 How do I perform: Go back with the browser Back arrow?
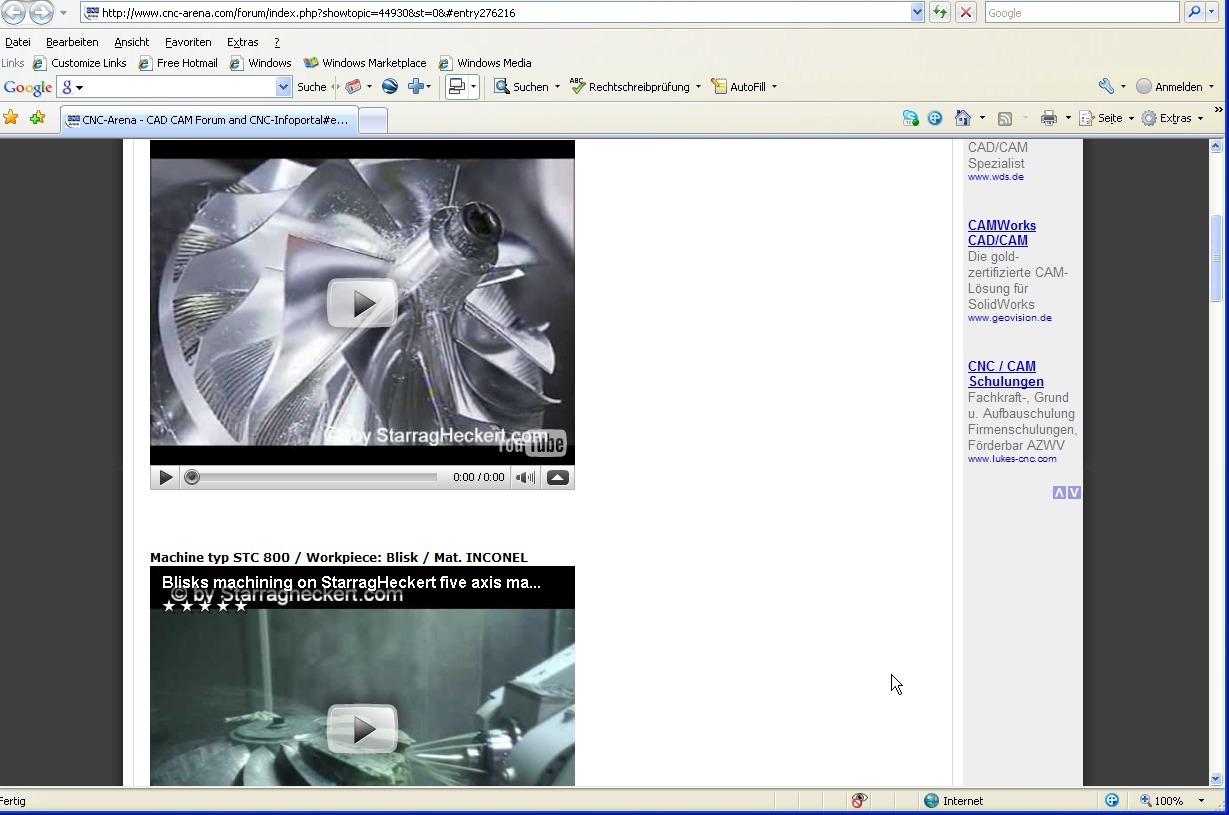[x=13, y=13]
